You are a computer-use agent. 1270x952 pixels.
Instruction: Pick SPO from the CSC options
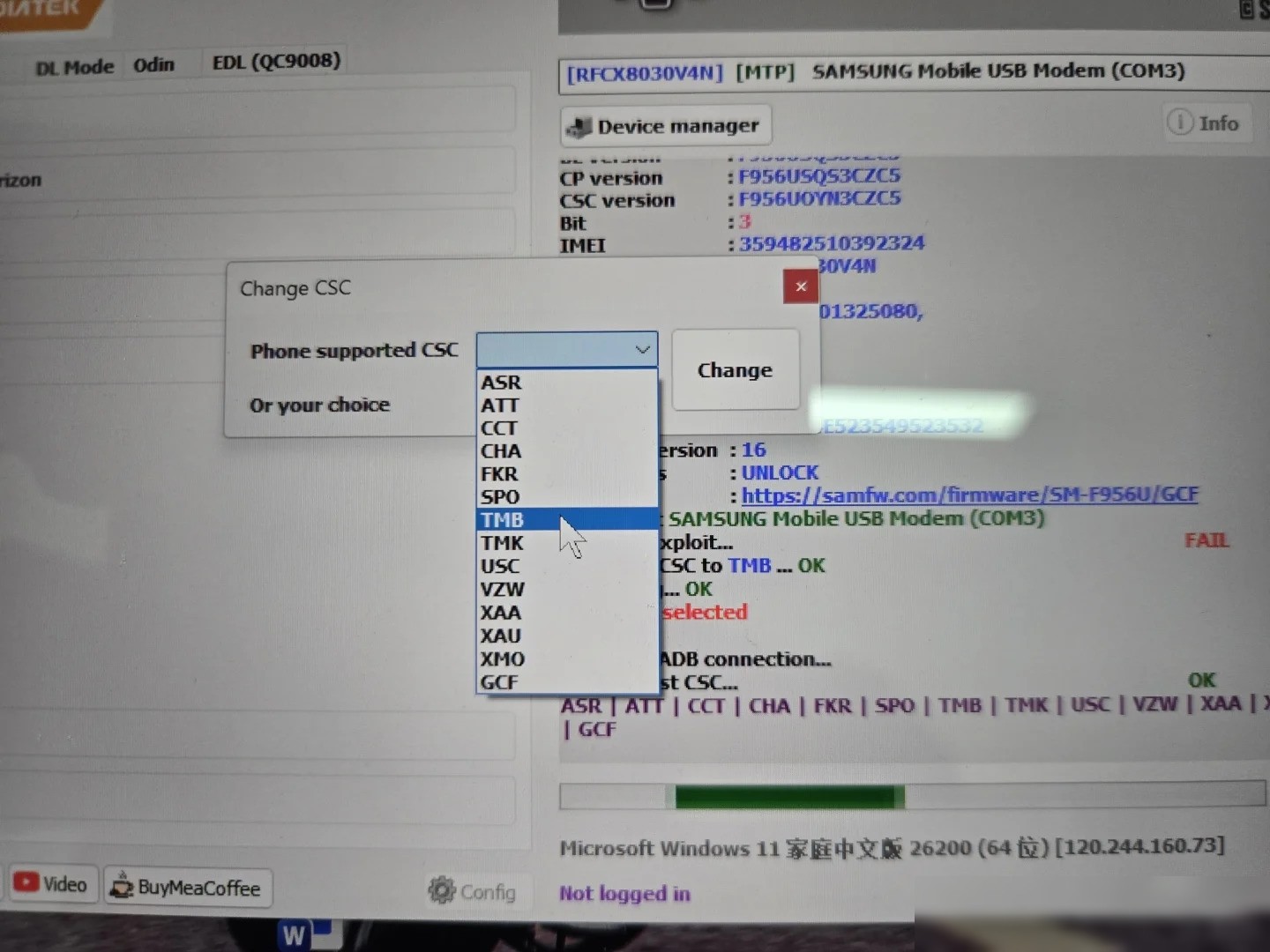point(567,497)
